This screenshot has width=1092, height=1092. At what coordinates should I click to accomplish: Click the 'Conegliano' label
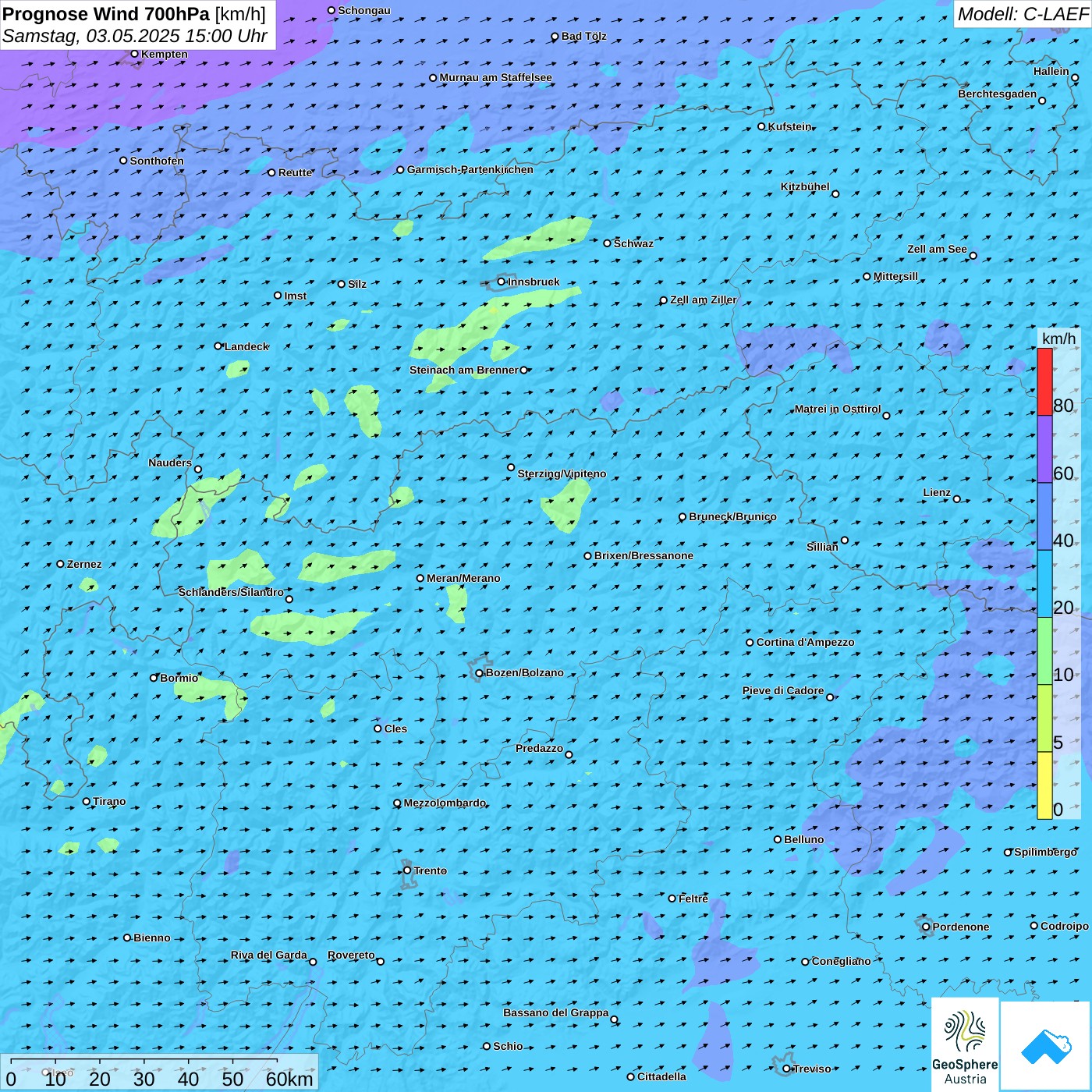[x=841, y=961]
